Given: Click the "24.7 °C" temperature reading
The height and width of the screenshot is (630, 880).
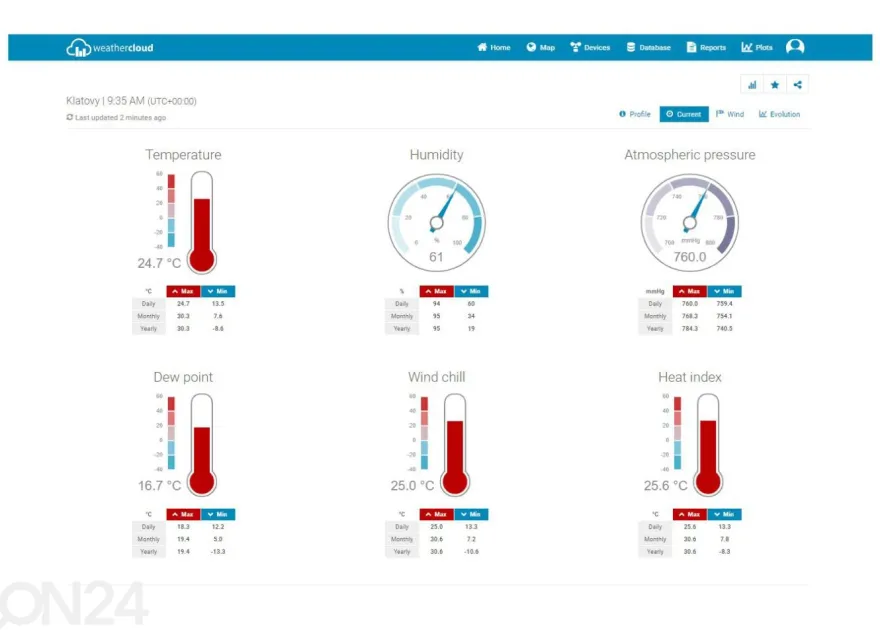Looking at the screenshot, I should [x=159, y=263].
